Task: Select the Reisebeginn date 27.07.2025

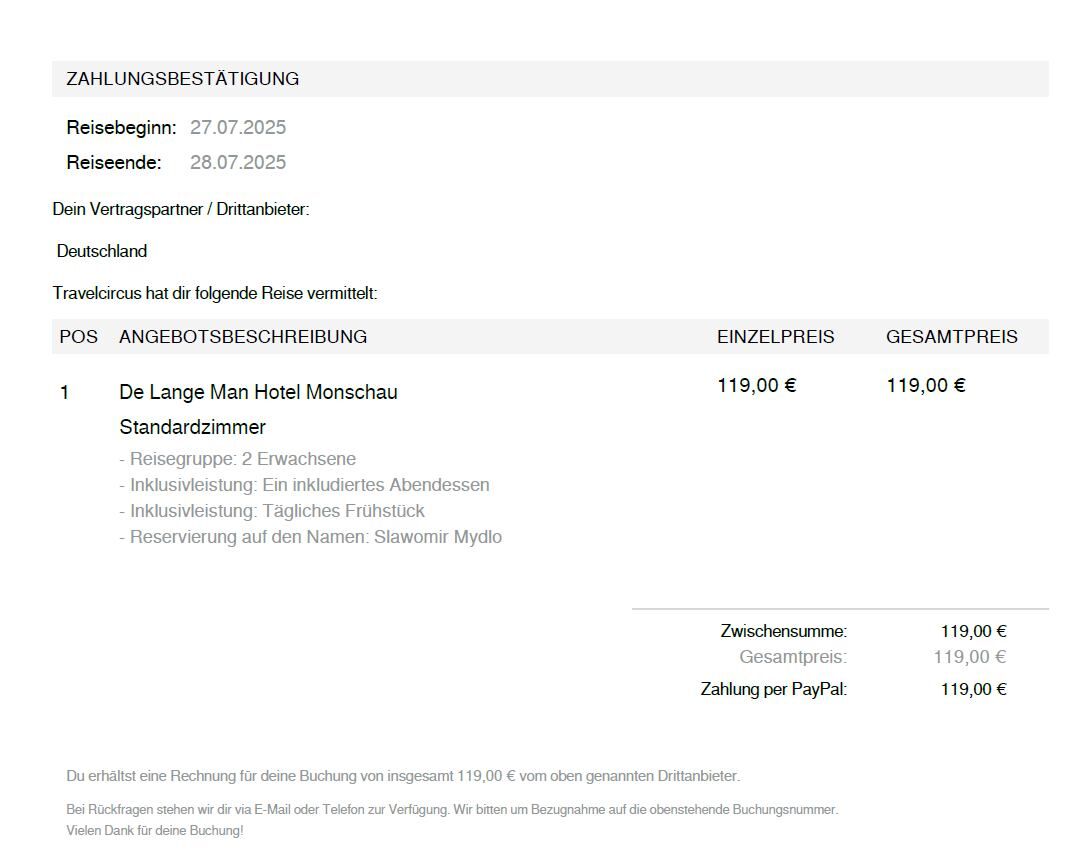Action: pos(237,128)
